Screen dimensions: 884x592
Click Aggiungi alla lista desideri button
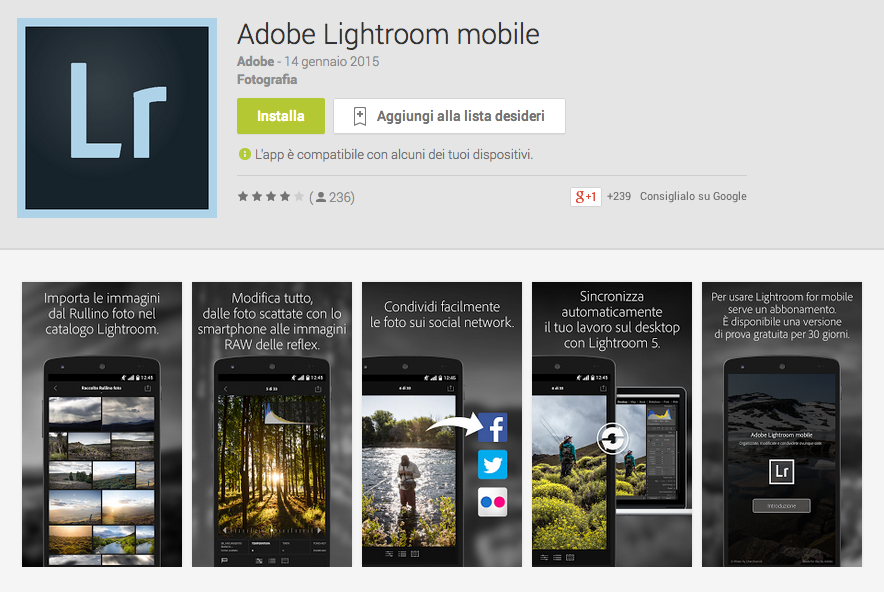[x=449, y=116]
